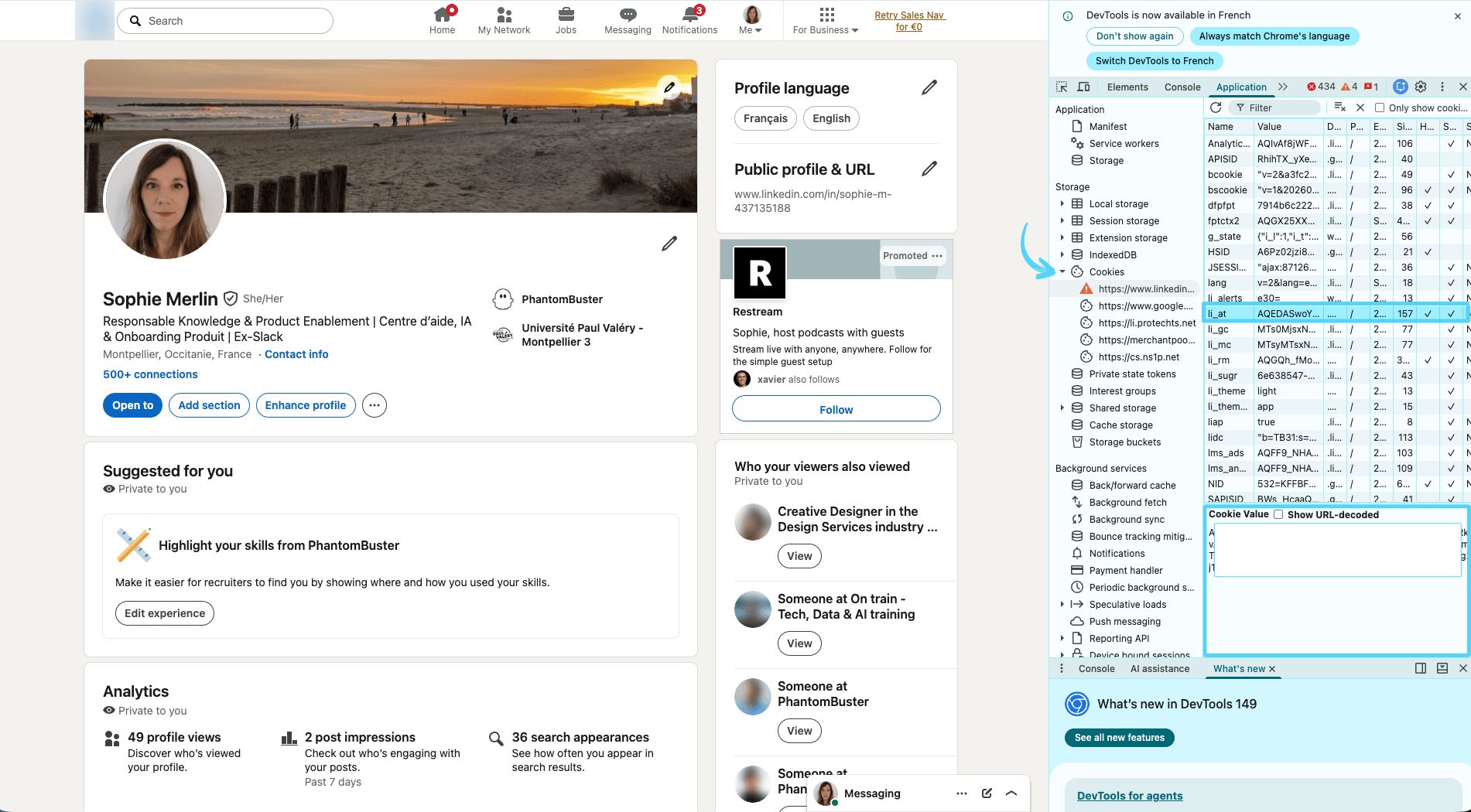
Task: Open DevTools AI assistance toolbar icon
Action: coord(1401,87)
